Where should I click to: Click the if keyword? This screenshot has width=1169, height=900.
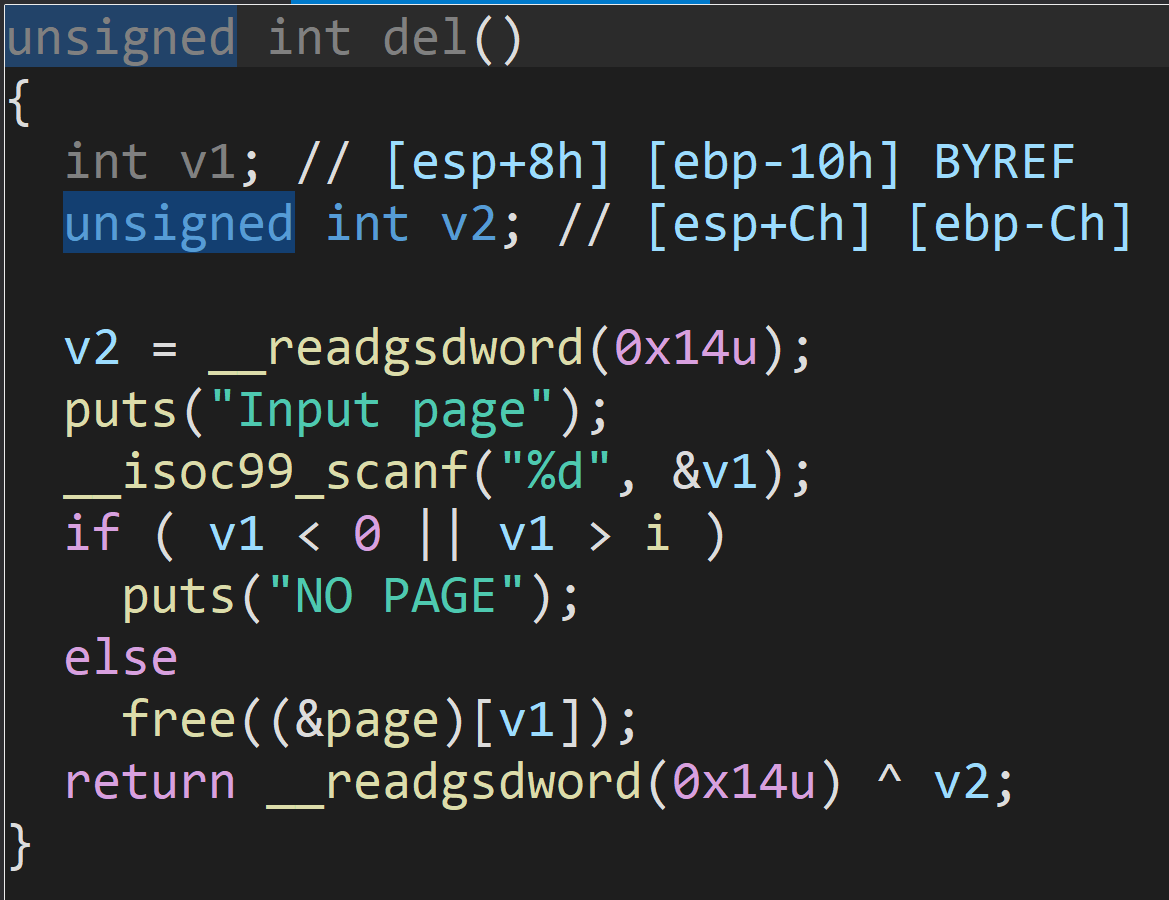click(93, 534)
